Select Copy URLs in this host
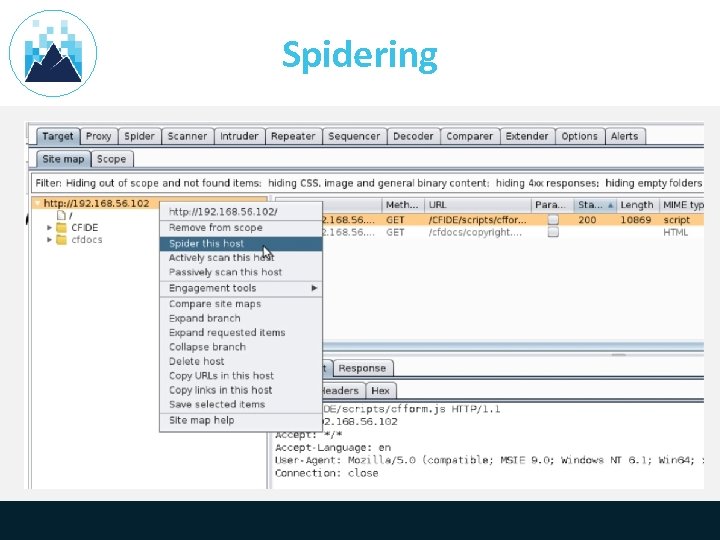This screenshot has height=540, width=720. pyautogui.click(x=241, y=376)
